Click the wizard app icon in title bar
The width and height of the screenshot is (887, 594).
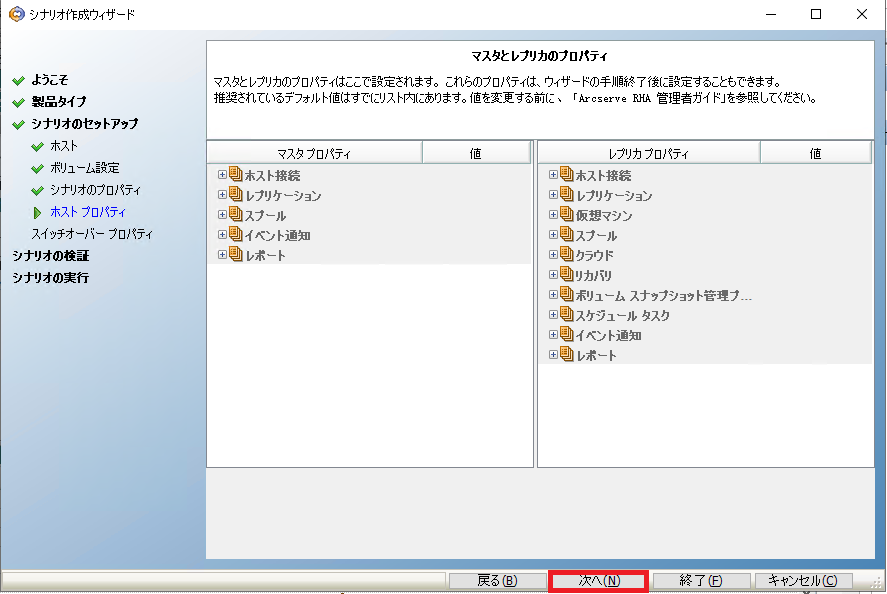point(17,14)
